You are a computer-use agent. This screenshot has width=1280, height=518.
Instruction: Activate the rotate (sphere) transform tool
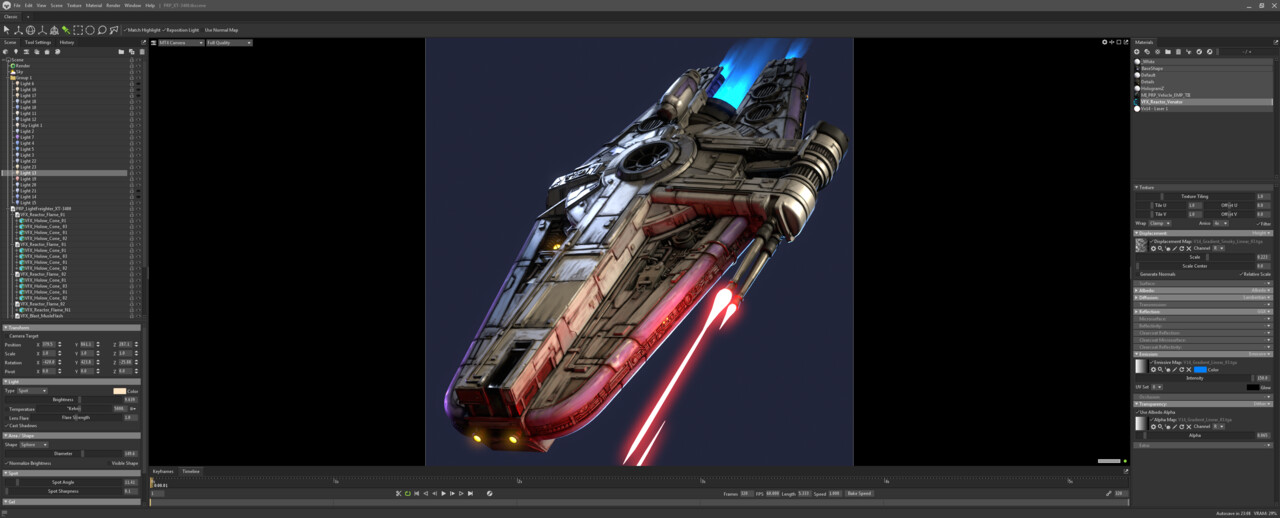[30, 30]
